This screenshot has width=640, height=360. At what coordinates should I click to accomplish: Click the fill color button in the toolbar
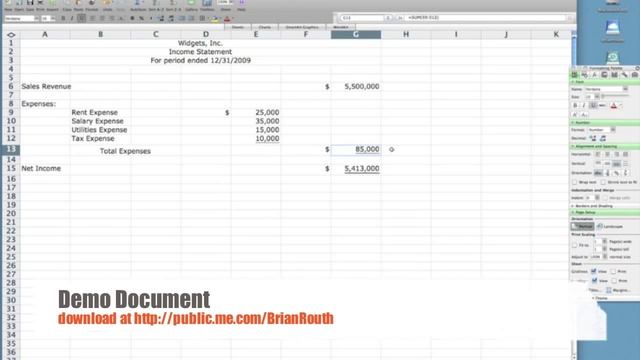pos(215,18)
